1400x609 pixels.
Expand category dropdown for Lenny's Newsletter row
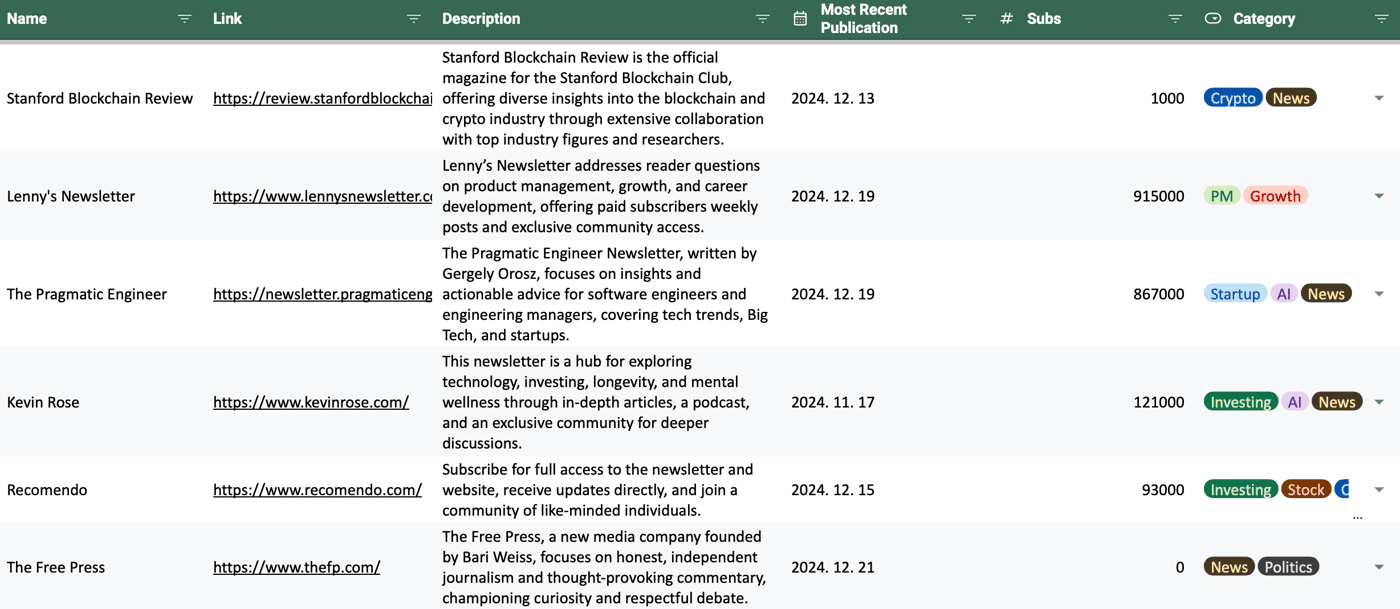coord(1379,196)
